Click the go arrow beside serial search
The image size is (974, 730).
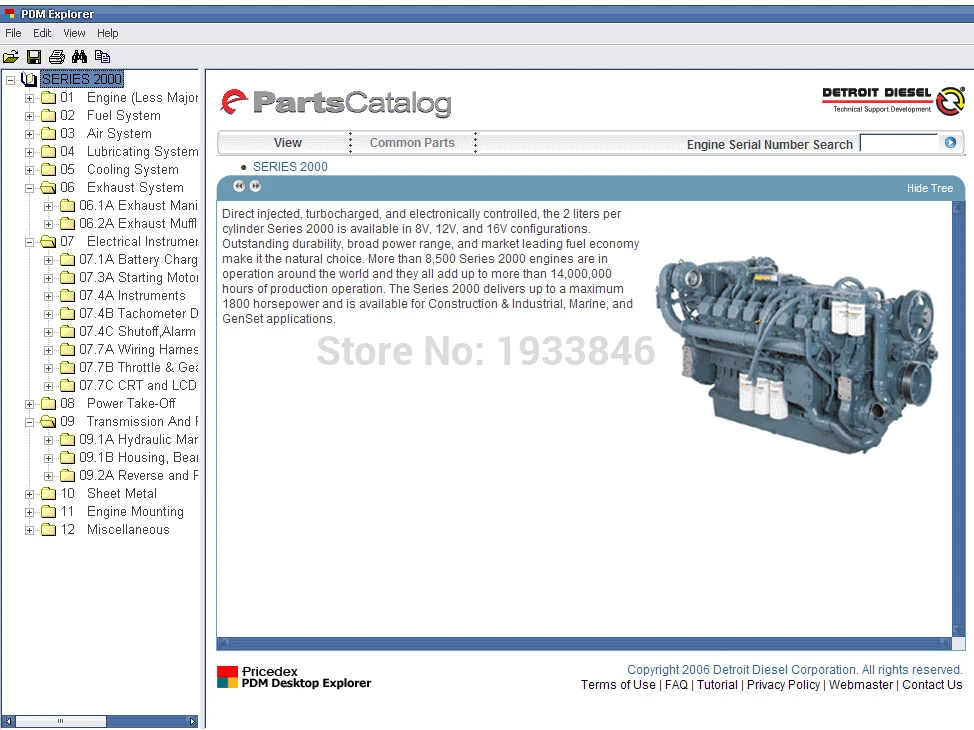pyautogui.click(x=950, y=143)
